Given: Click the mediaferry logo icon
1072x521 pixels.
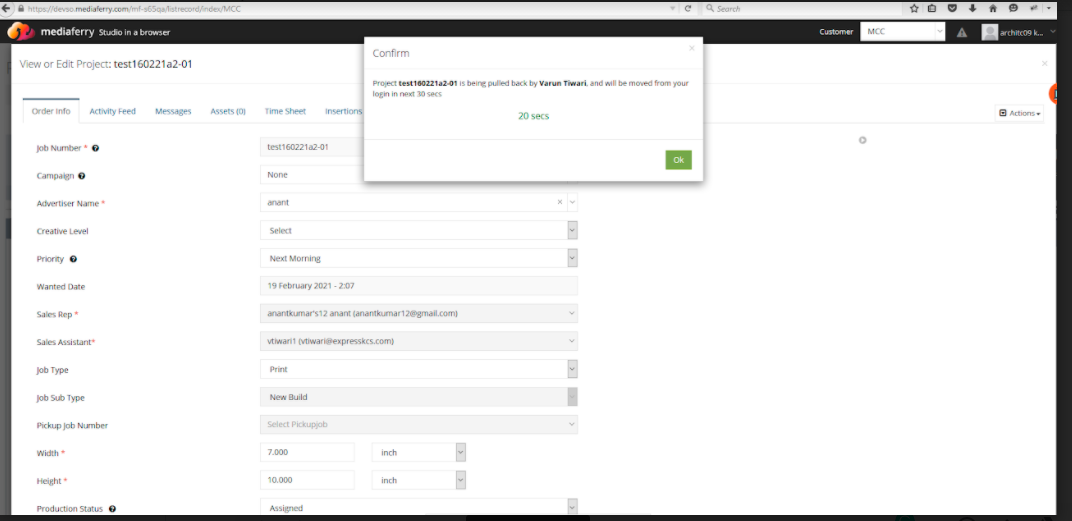Looking at the screenshot, I should point(21,32).
